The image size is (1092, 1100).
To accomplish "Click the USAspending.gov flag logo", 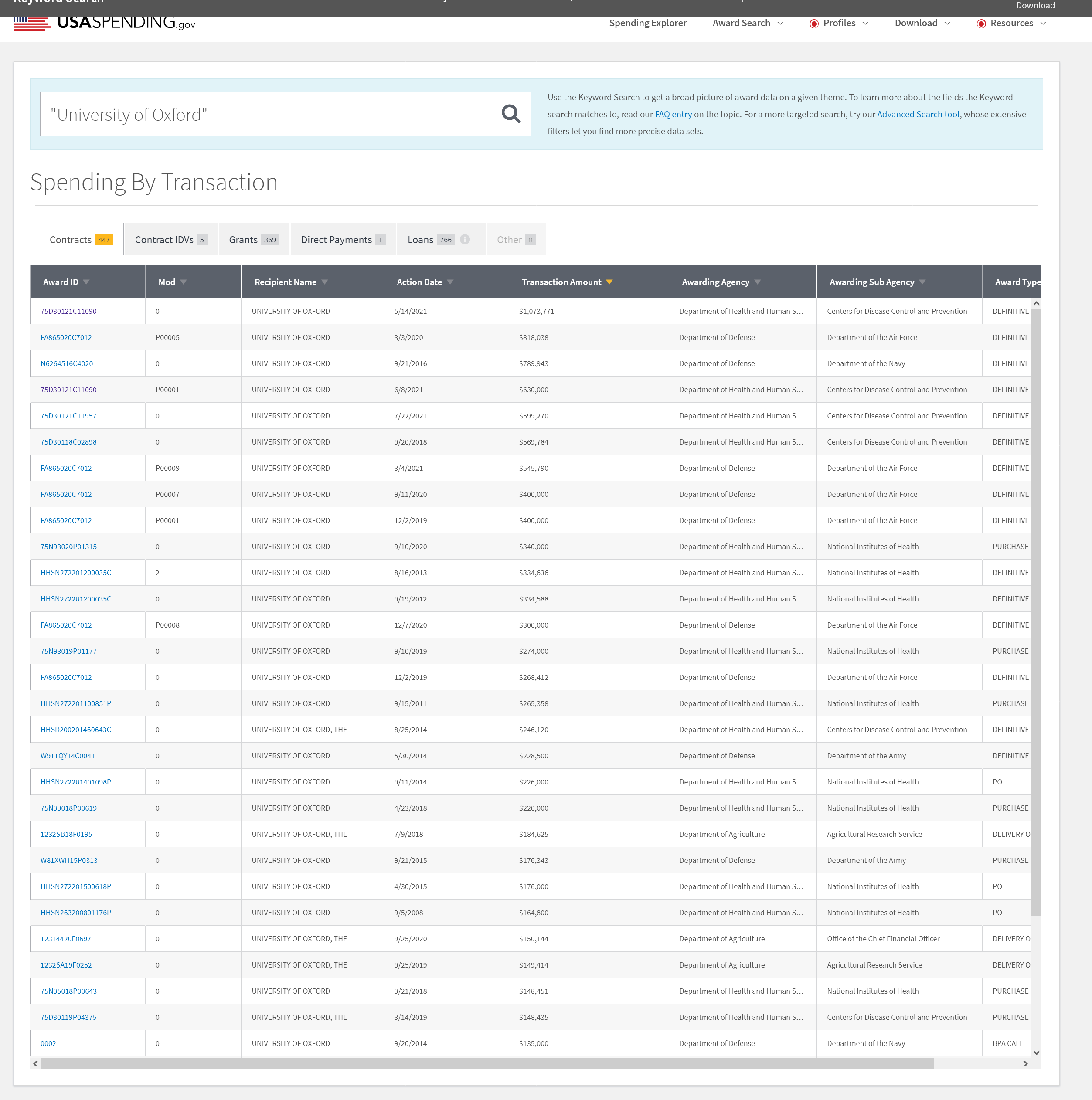I will [x=105, y=23].
